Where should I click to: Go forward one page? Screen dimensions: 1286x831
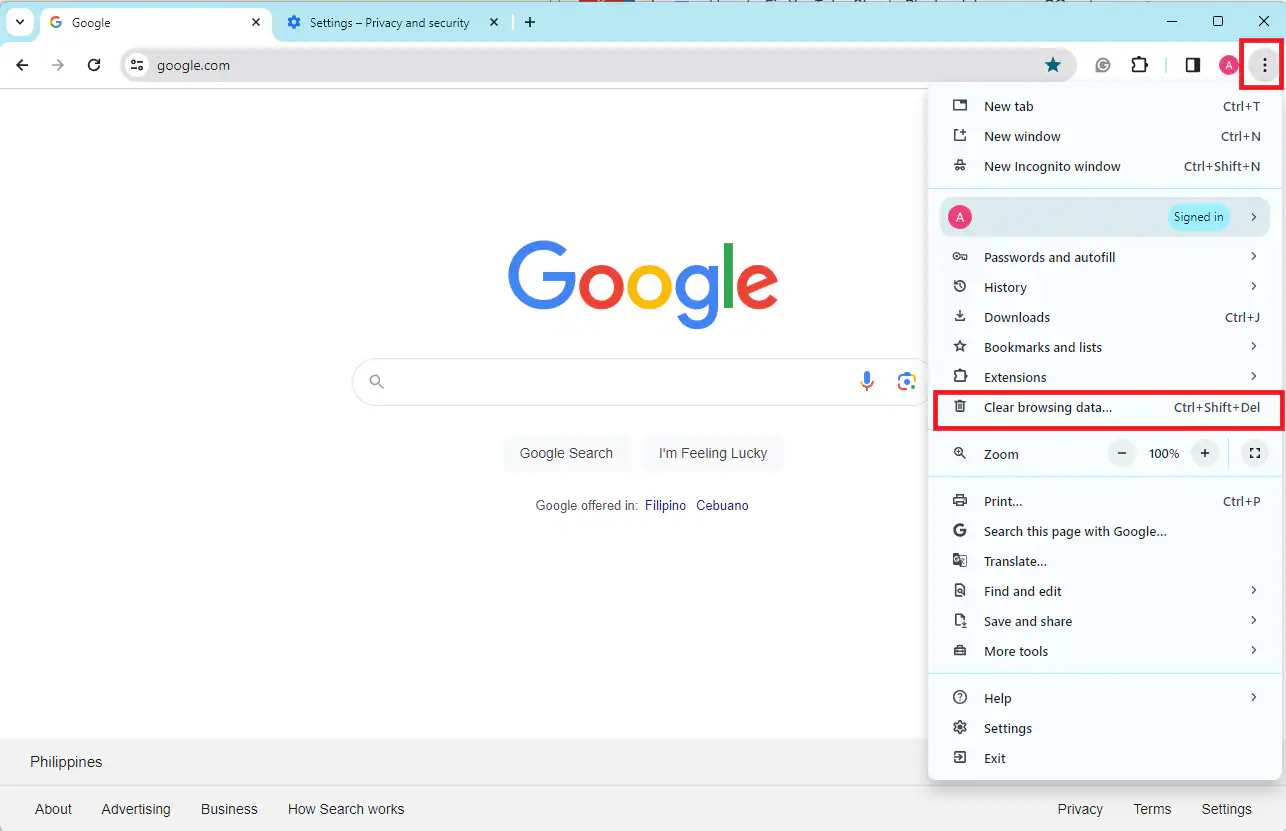[58, 65]
